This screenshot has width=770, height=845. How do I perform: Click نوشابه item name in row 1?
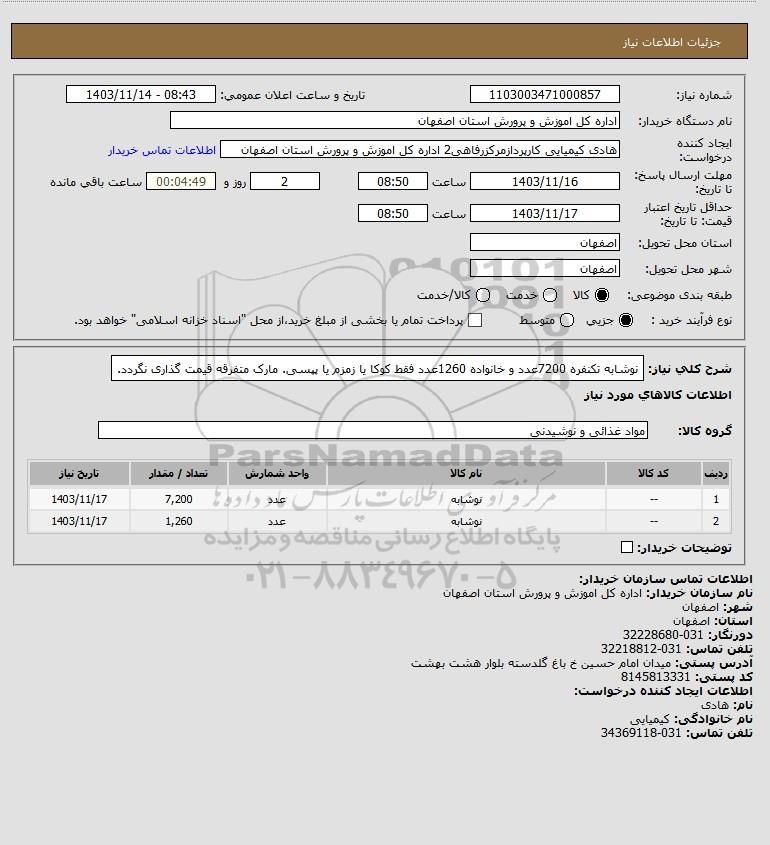coord(466,500)
